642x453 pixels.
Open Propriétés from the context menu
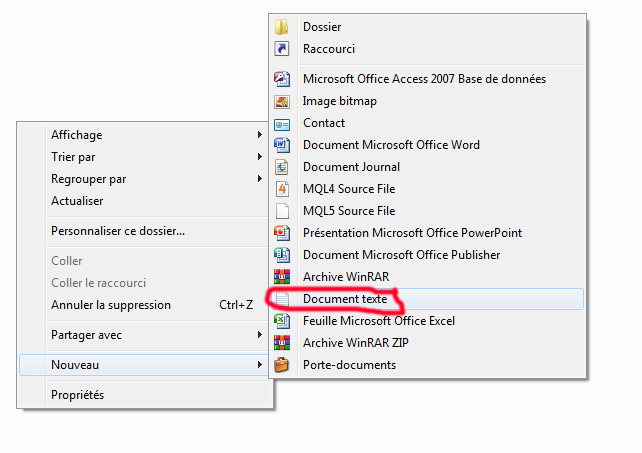77,395
